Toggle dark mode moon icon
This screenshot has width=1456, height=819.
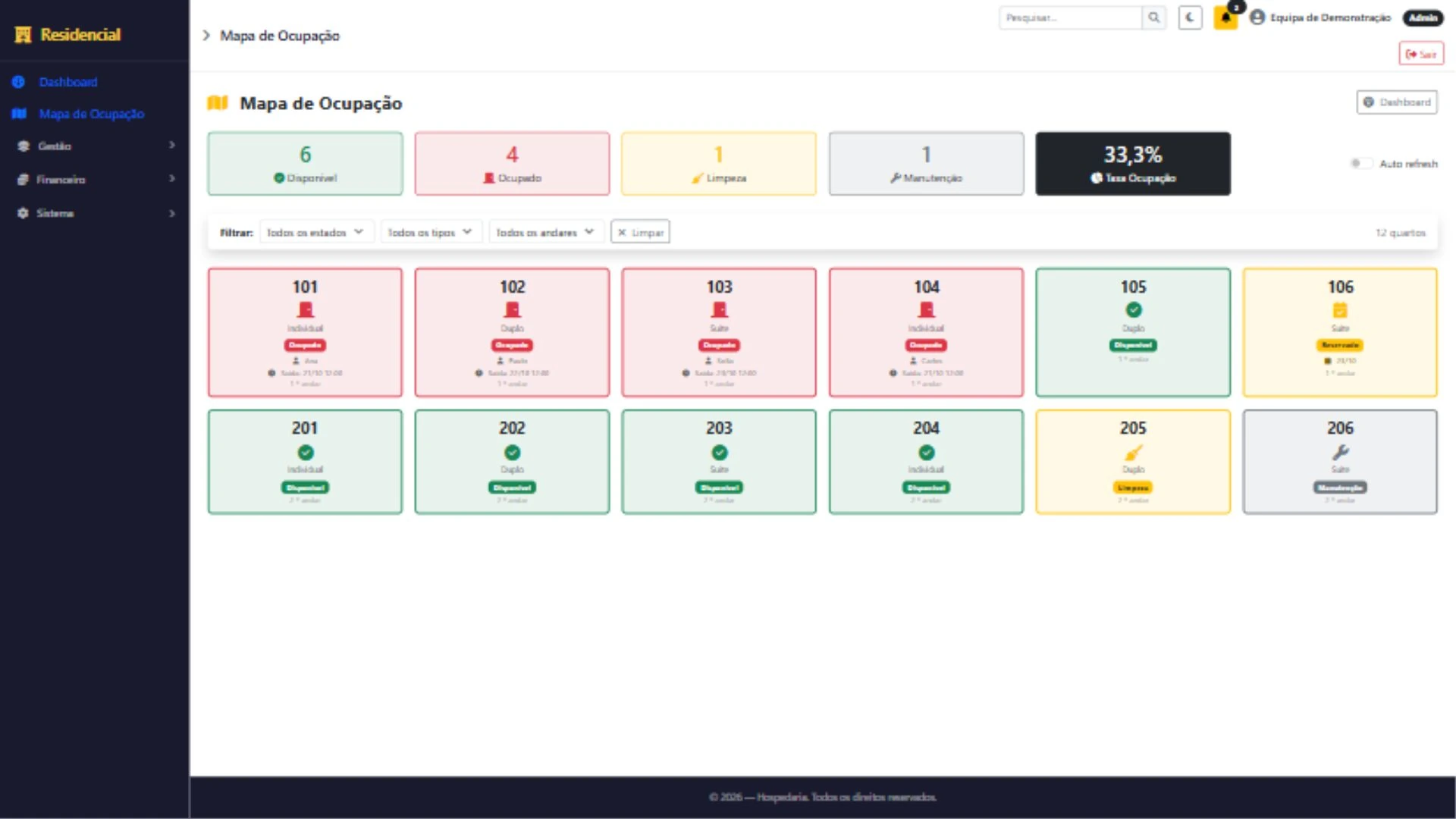click(1190, 17)
